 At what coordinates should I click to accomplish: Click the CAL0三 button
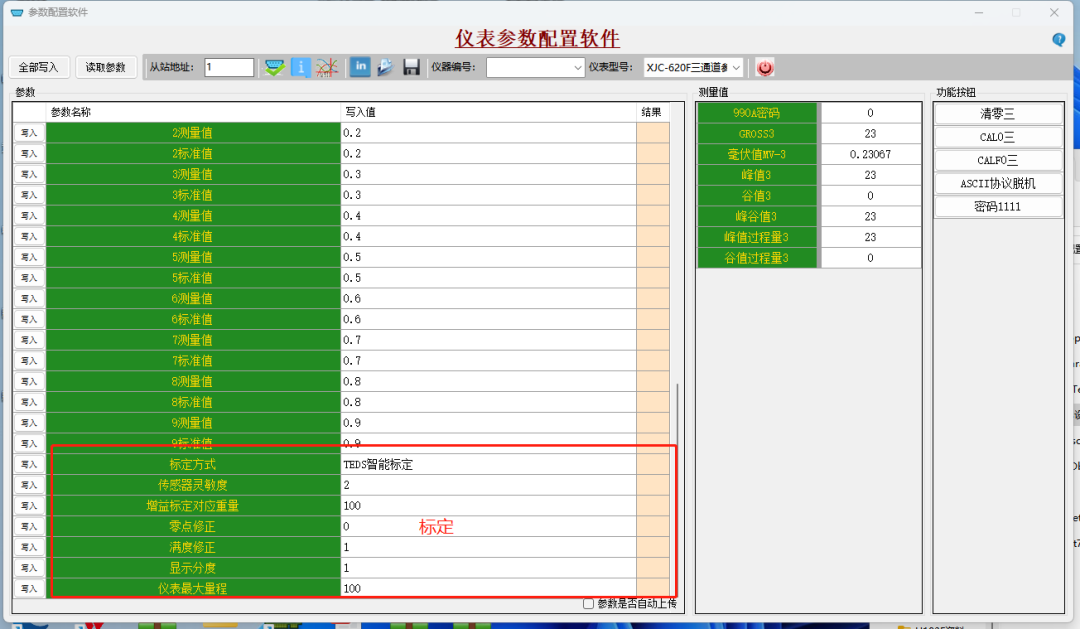click(x=997, y=137)
